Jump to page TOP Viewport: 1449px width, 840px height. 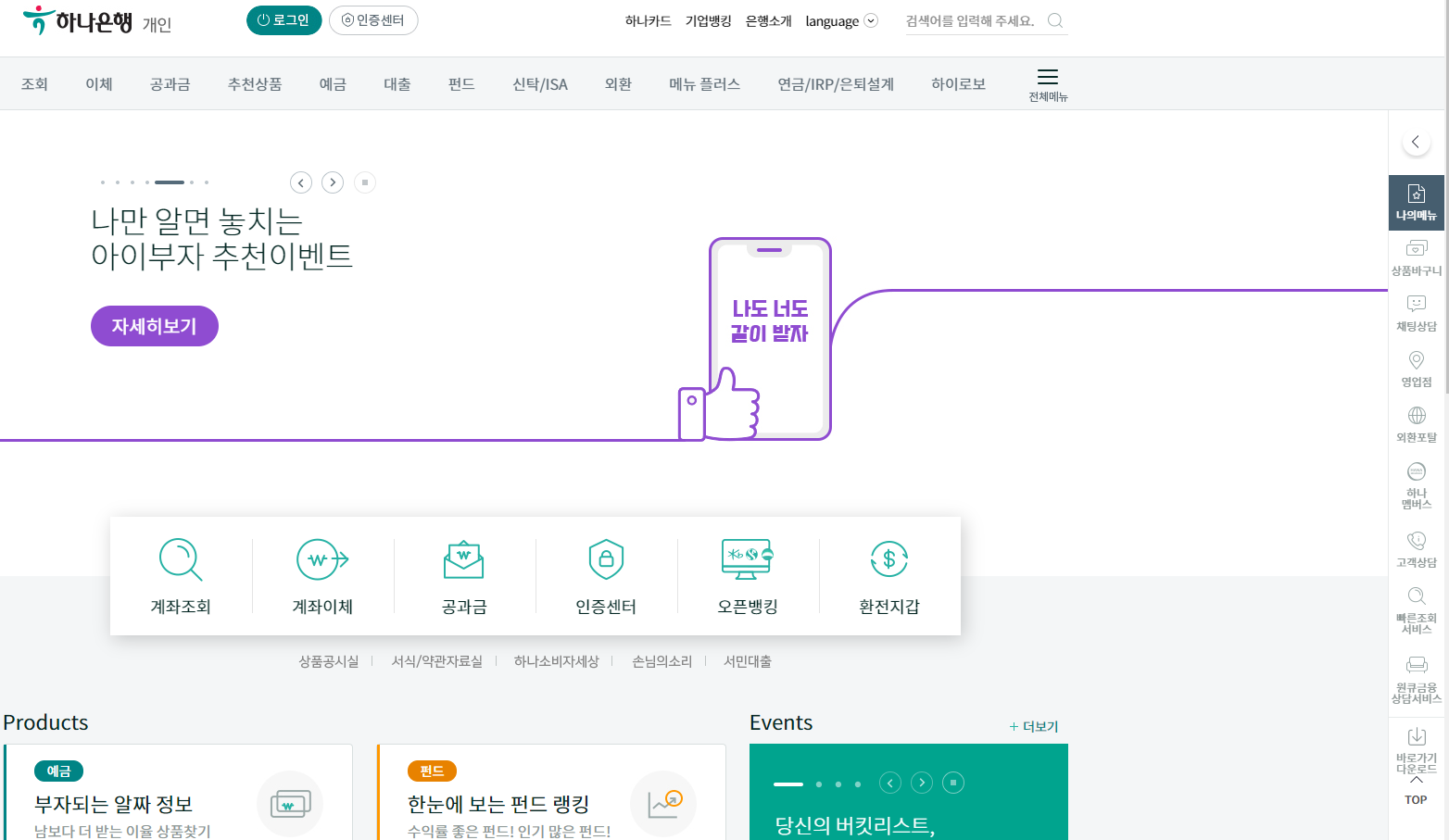(x=1416, y=792)
